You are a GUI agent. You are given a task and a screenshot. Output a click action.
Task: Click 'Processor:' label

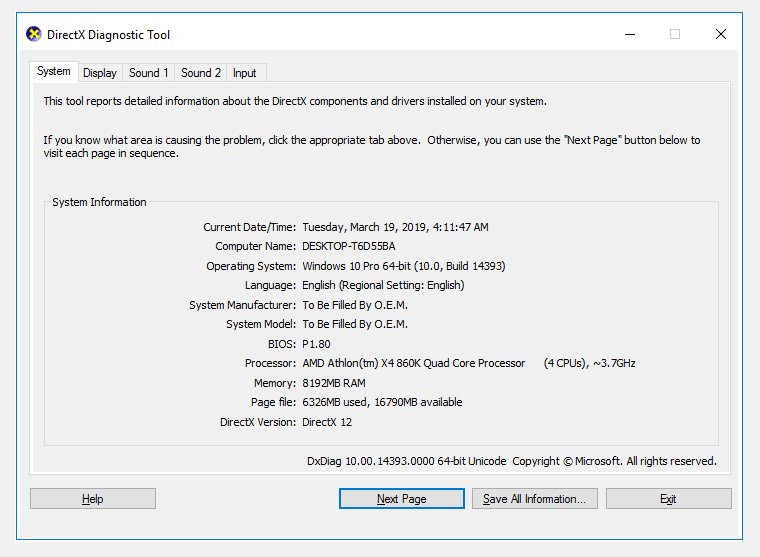click(270, 363)
